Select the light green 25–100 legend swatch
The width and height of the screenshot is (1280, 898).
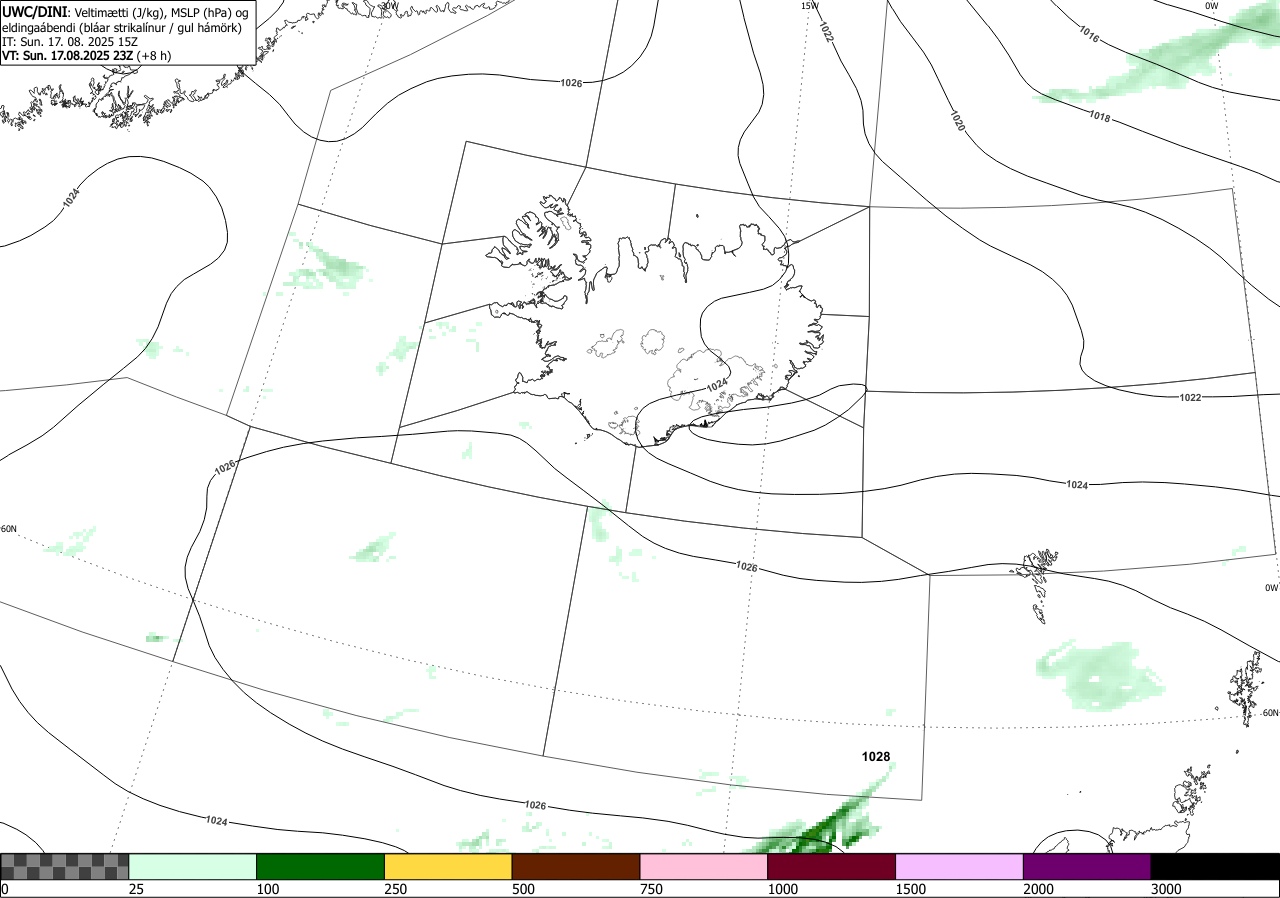click(193, 866)
